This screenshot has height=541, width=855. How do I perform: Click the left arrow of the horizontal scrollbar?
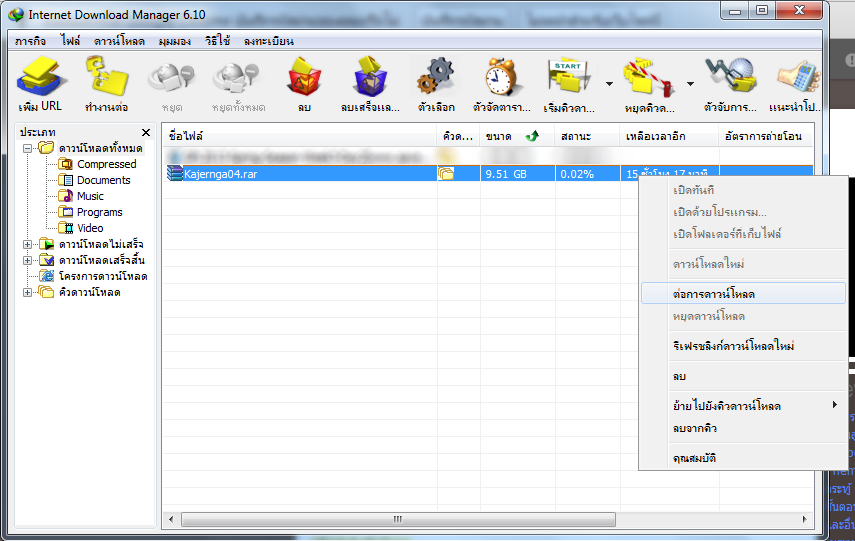coord(171,519)
